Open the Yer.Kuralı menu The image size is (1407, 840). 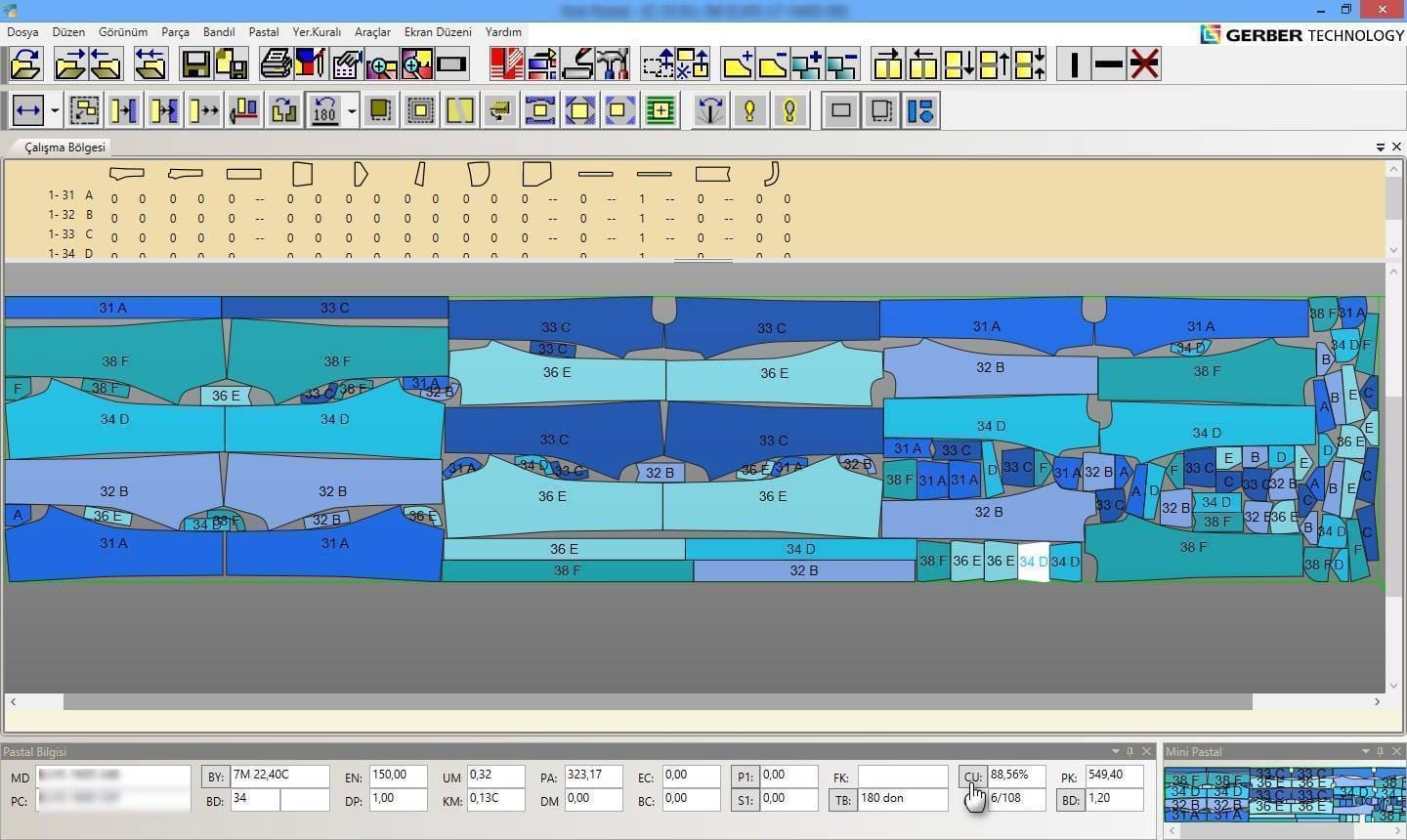point(317,32)
